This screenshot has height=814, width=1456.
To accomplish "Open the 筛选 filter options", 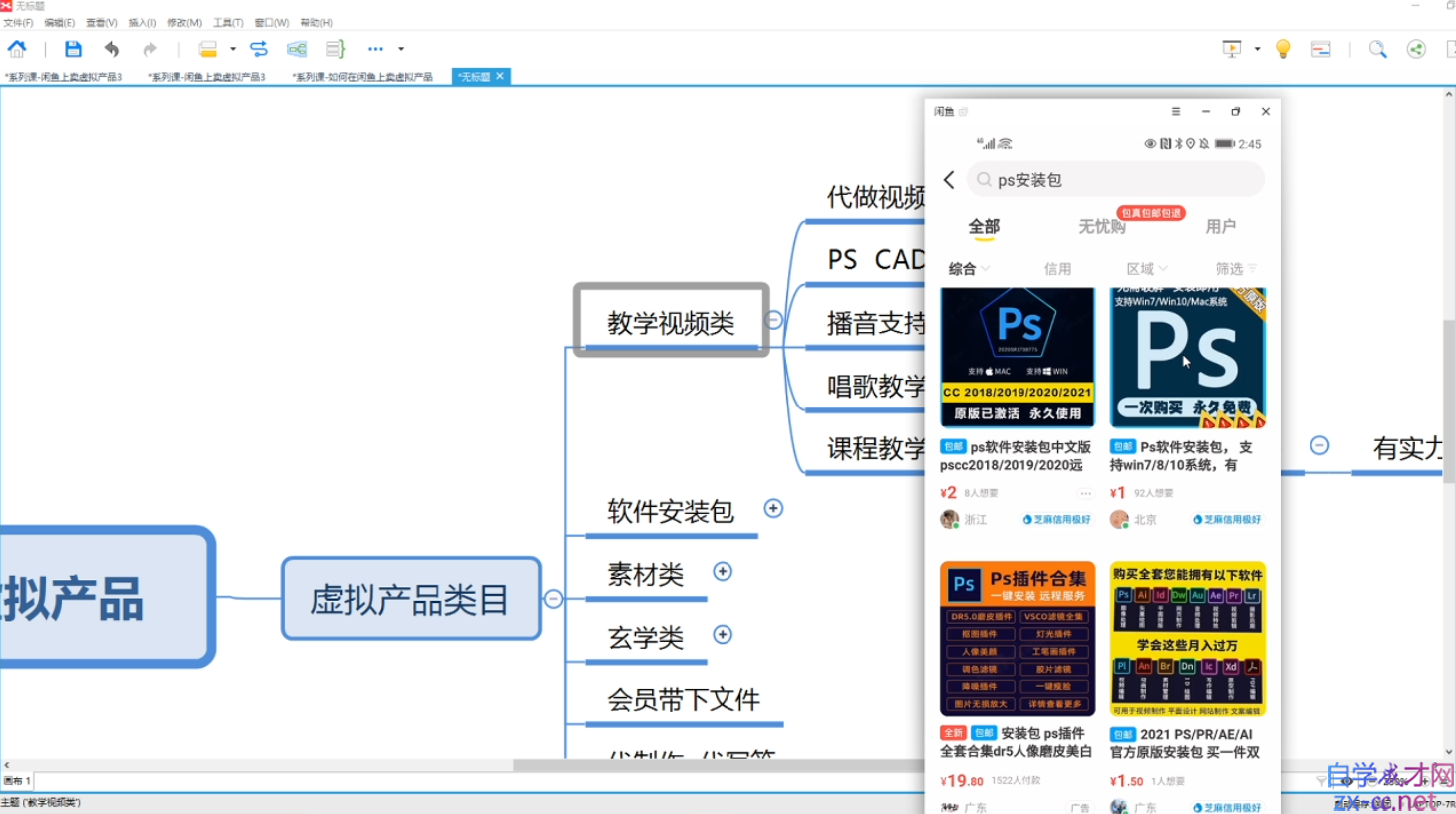I will [x=1236, y=269].
